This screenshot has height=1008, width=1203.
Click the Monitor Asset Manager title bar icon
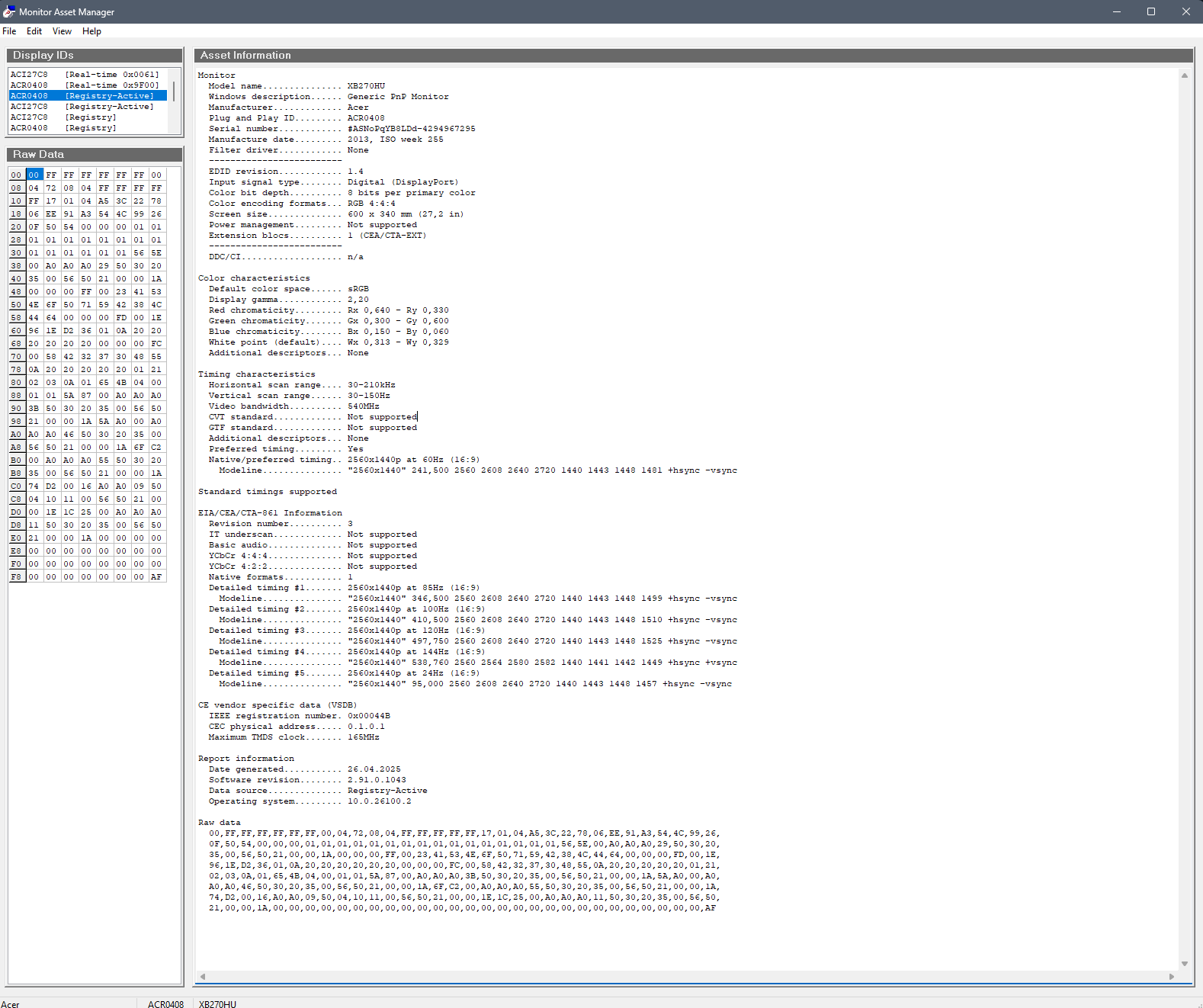9,11
